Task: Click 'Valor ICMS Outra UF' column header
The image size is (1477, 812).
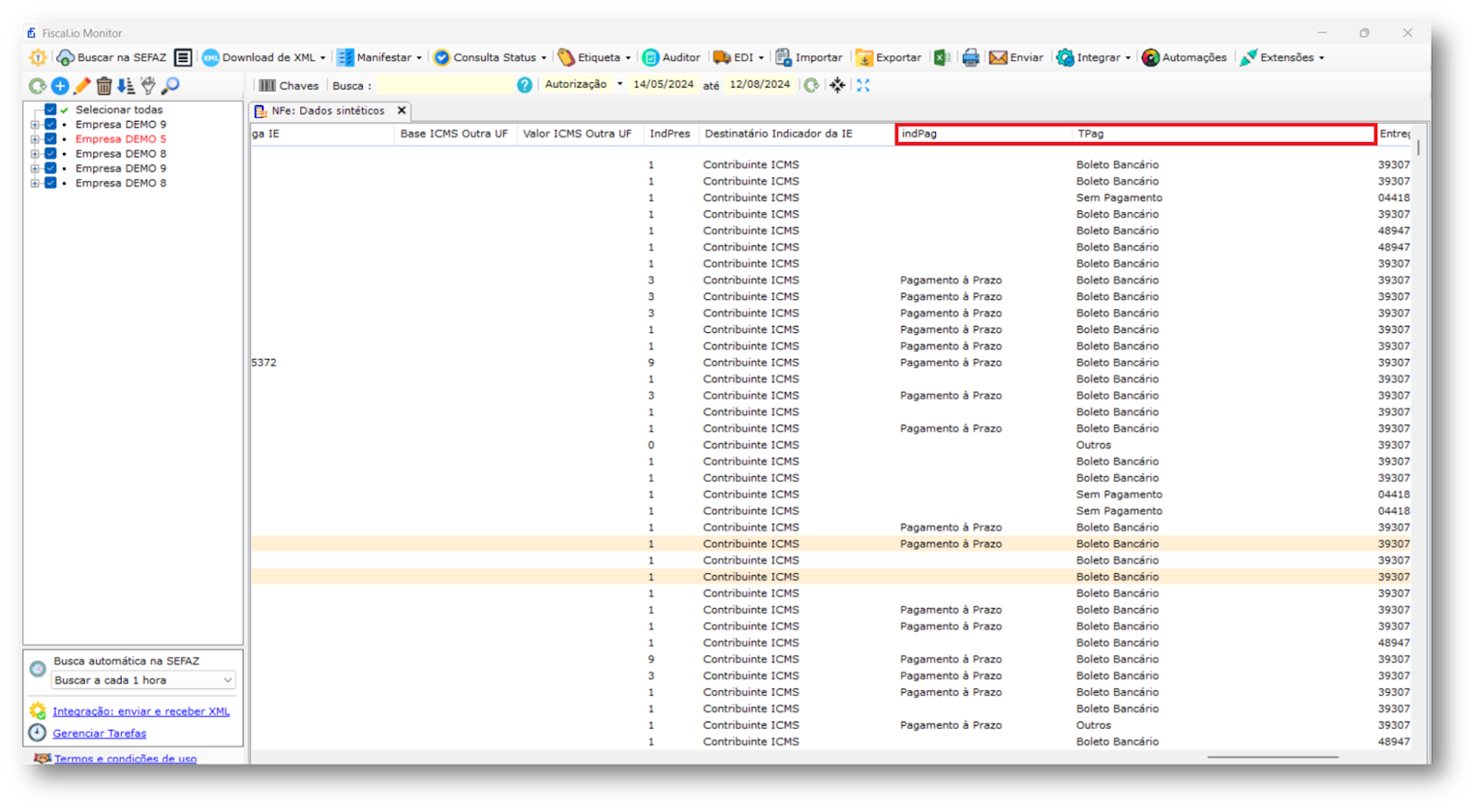Action: (579, 134)
